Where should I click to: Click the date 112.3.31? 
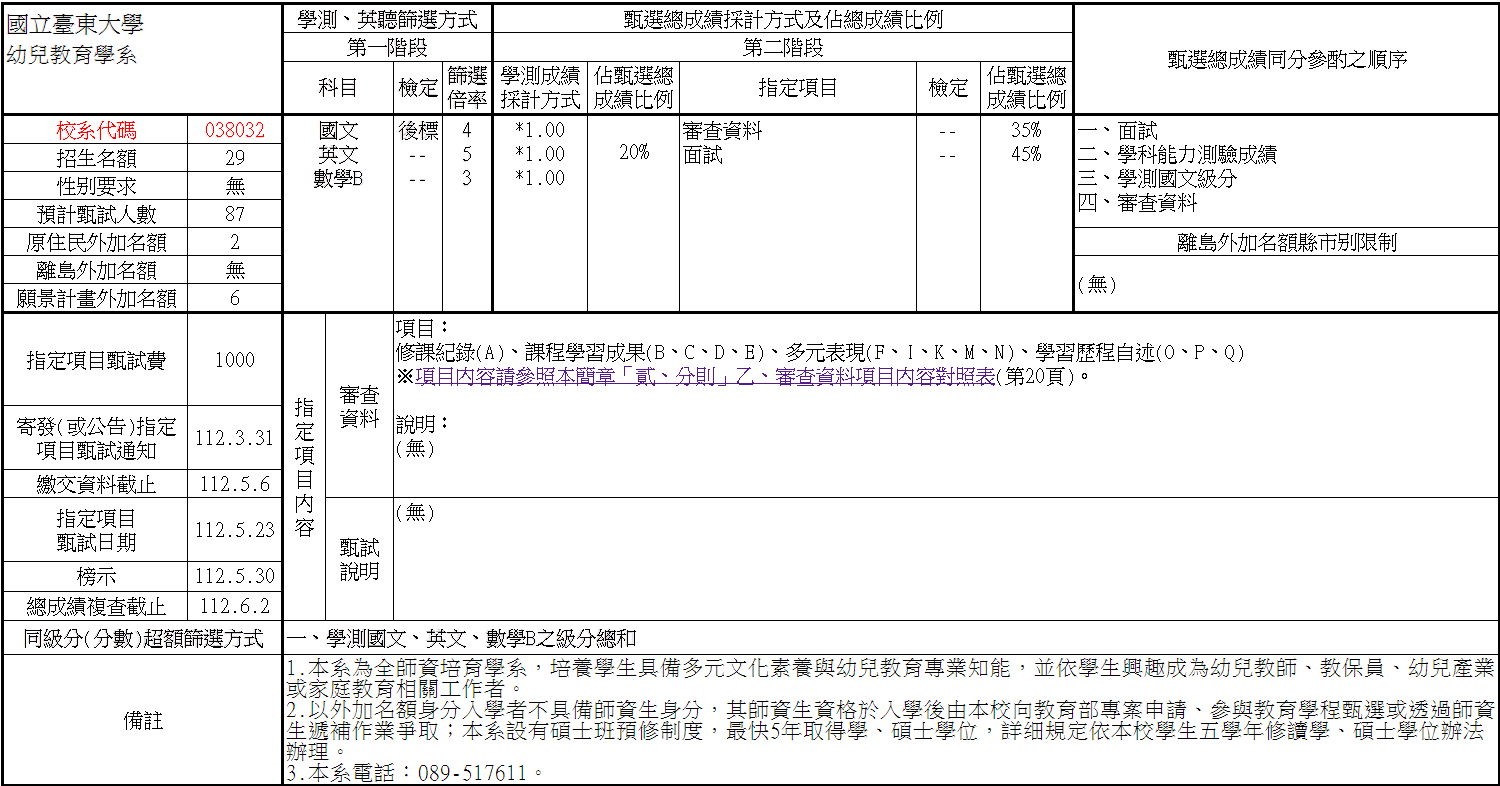(235, 439)
